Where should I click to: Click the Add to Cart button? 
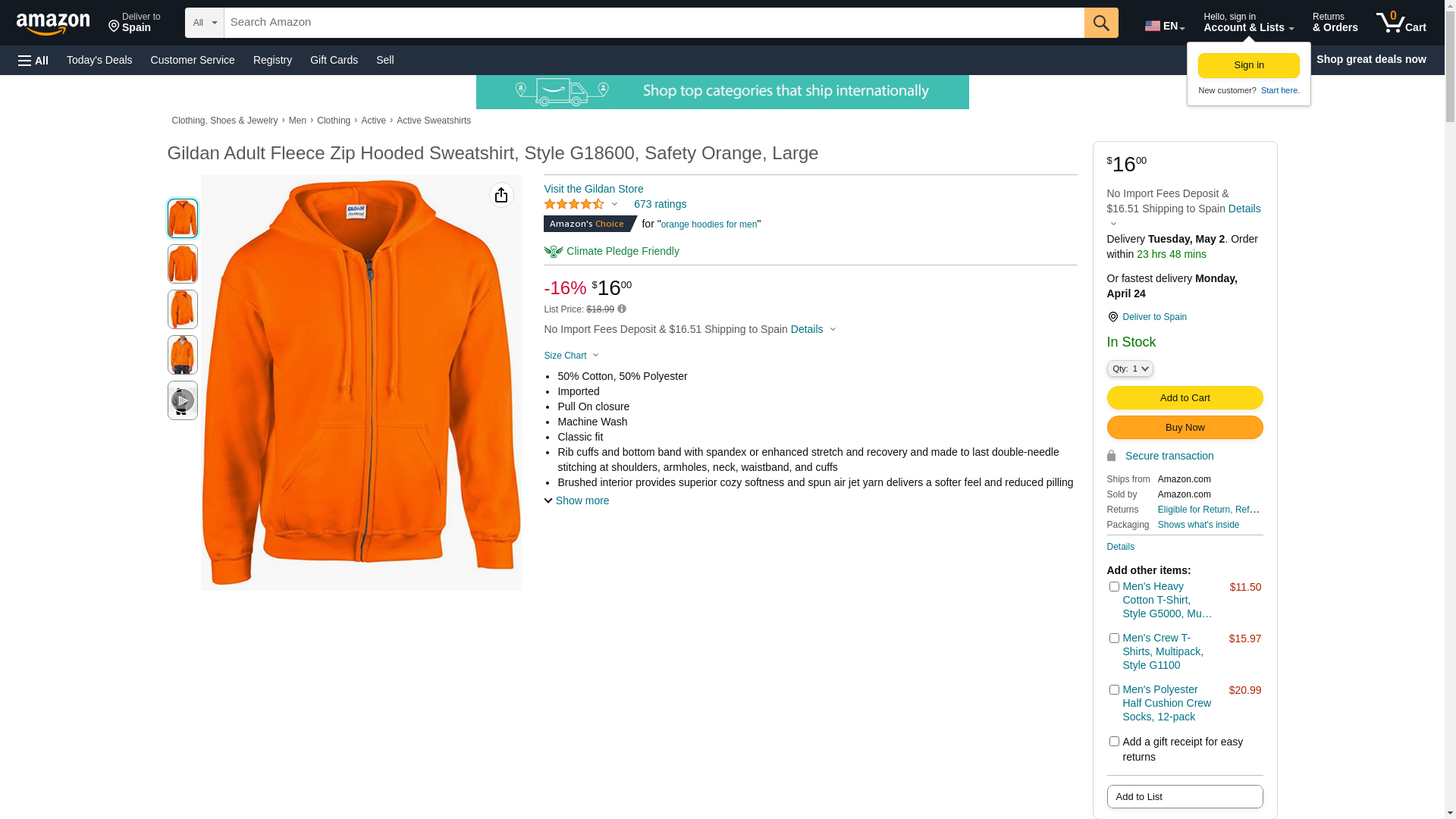[1184, 397]
